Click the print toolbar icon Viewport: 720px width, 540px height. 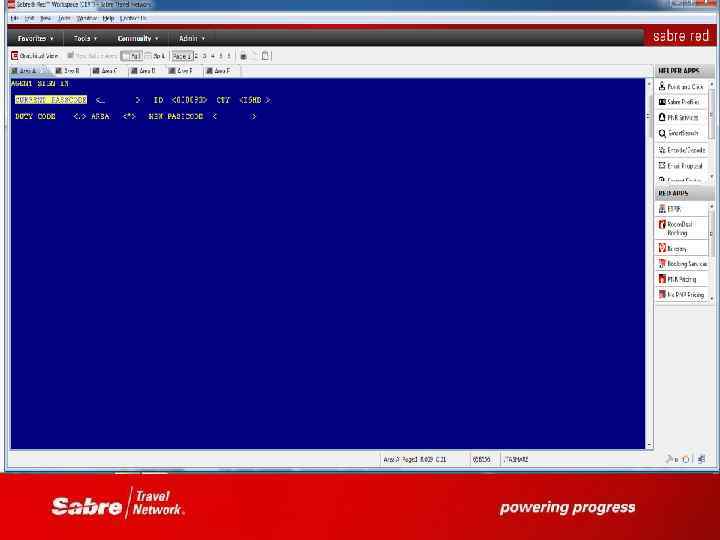[x=244, y=56]
